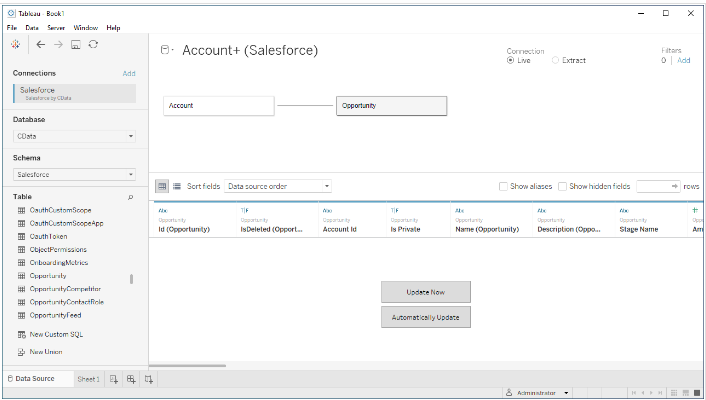The image size is (706, 400).
Task: Open the Data menu
Action: (x=32, y=27)
